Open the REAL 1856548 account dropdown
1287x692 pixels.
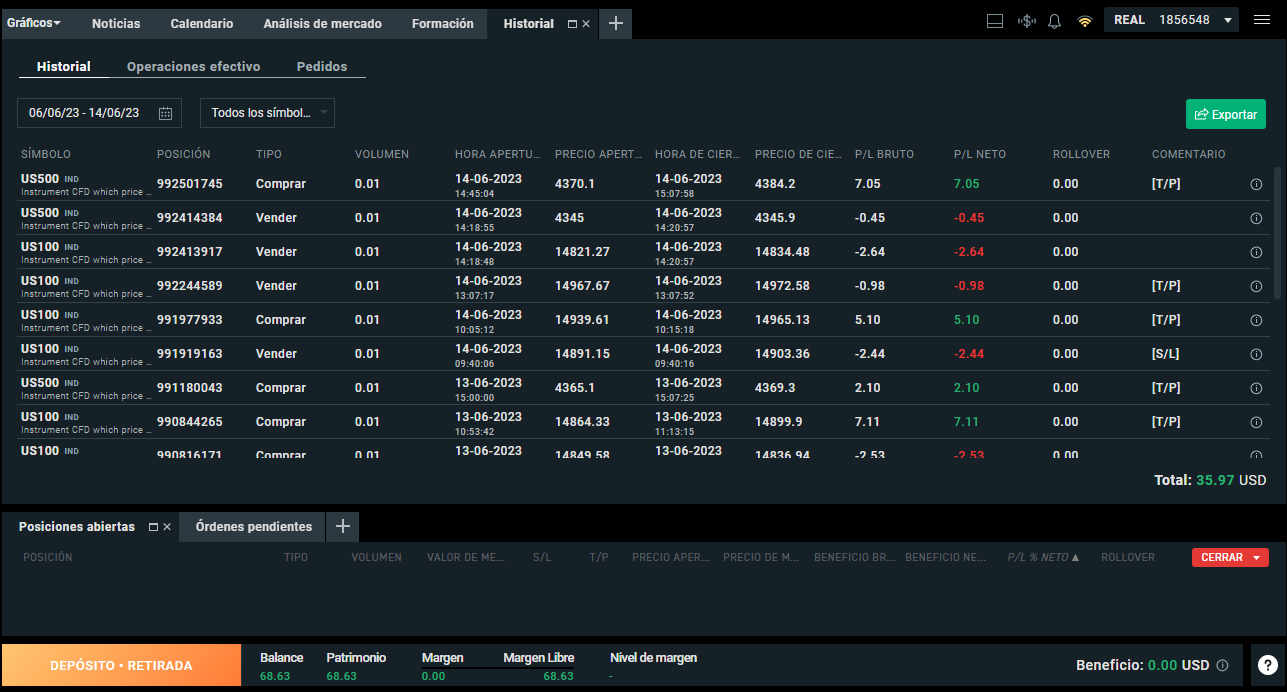pyautogui.click(x=1171, y=20)
